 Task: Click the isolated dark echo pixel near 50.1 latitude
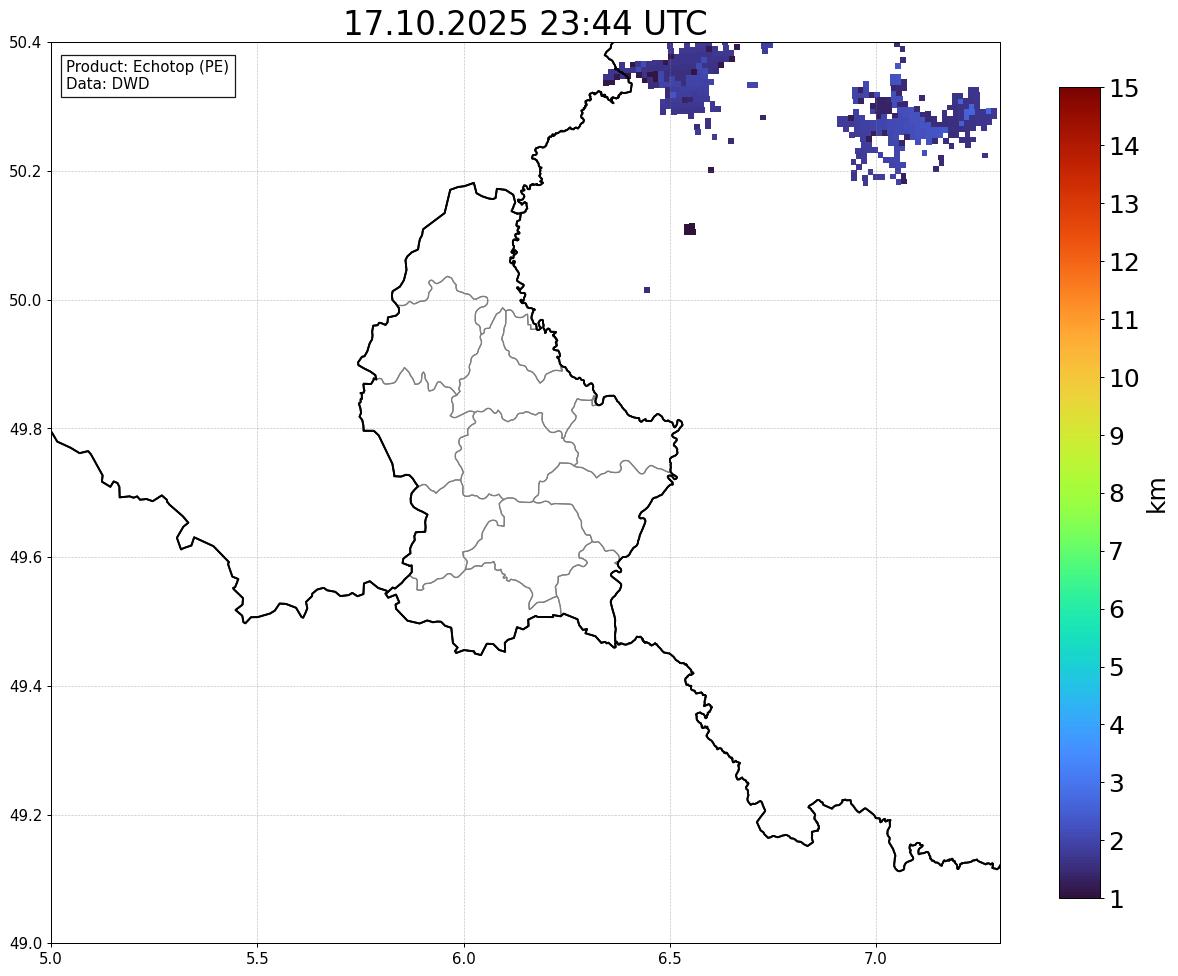pyautogui.click(x=690, y=229)
